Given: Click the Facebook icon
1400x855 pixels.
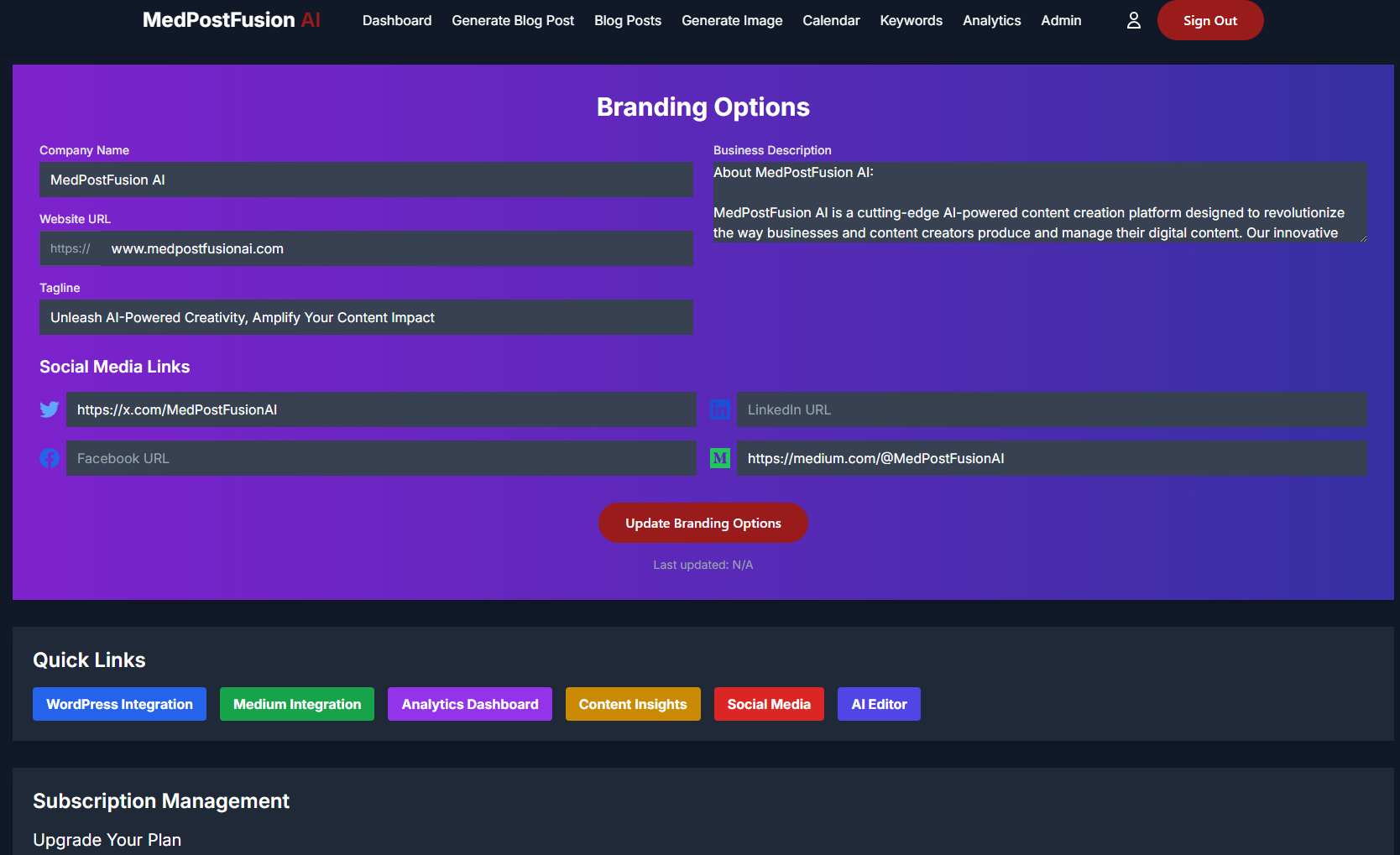Looking at the screenshot, I should (x=50, y=458).
